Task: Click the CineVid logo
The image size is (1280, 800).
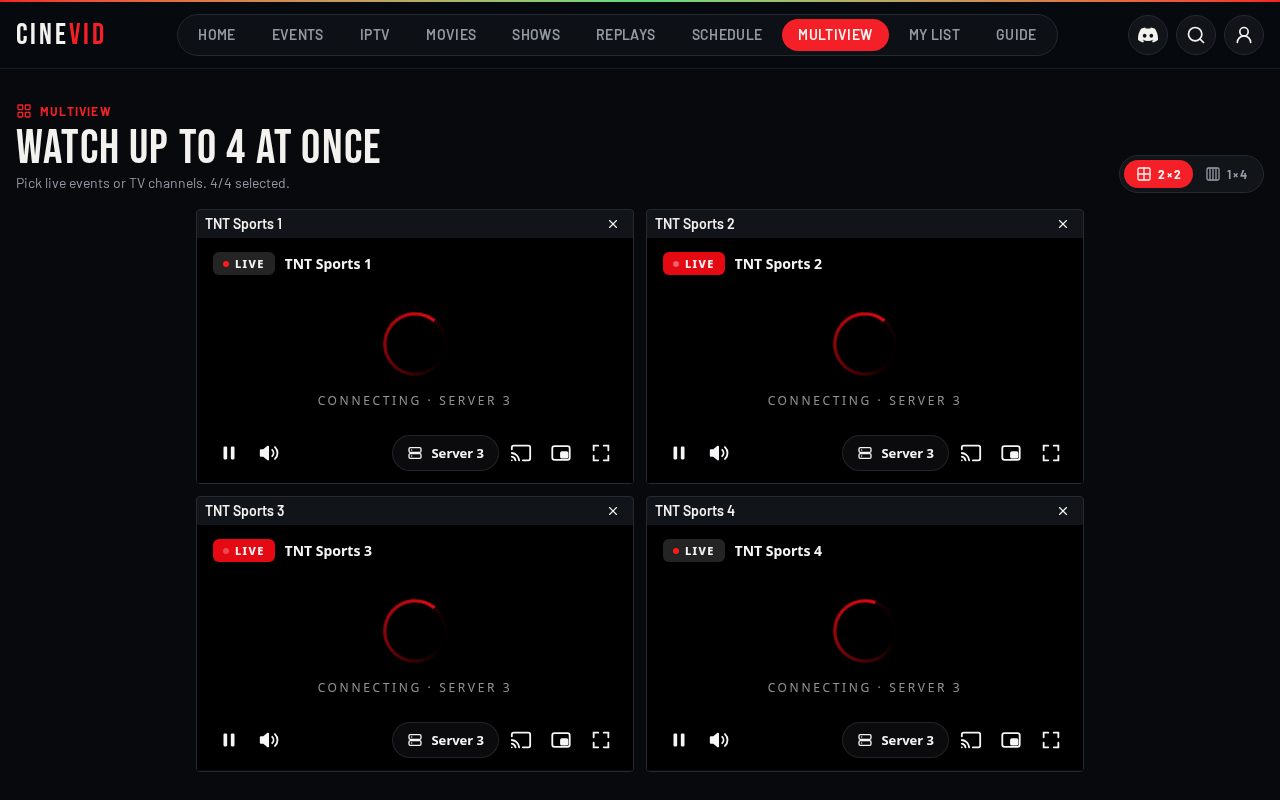Action: click(x=61, y=35)
